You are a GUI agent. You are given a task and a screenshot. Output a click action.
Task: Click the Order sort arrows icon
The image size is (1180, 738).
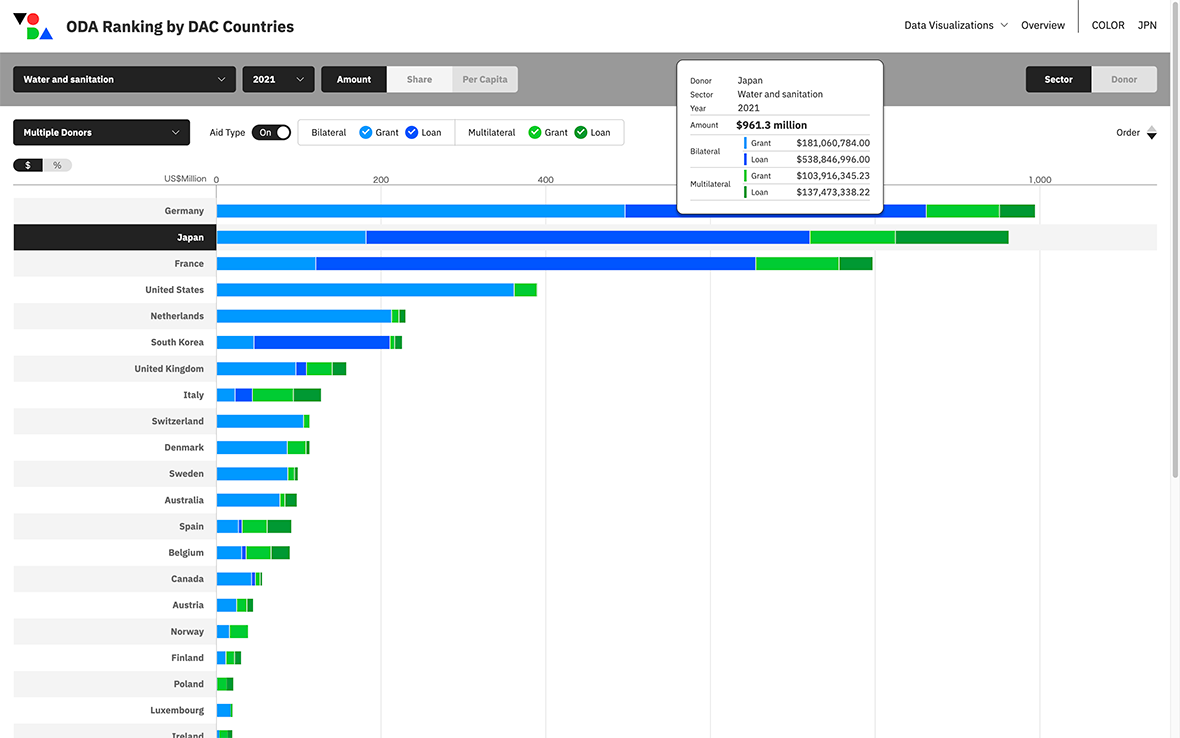pos(1151,132)
